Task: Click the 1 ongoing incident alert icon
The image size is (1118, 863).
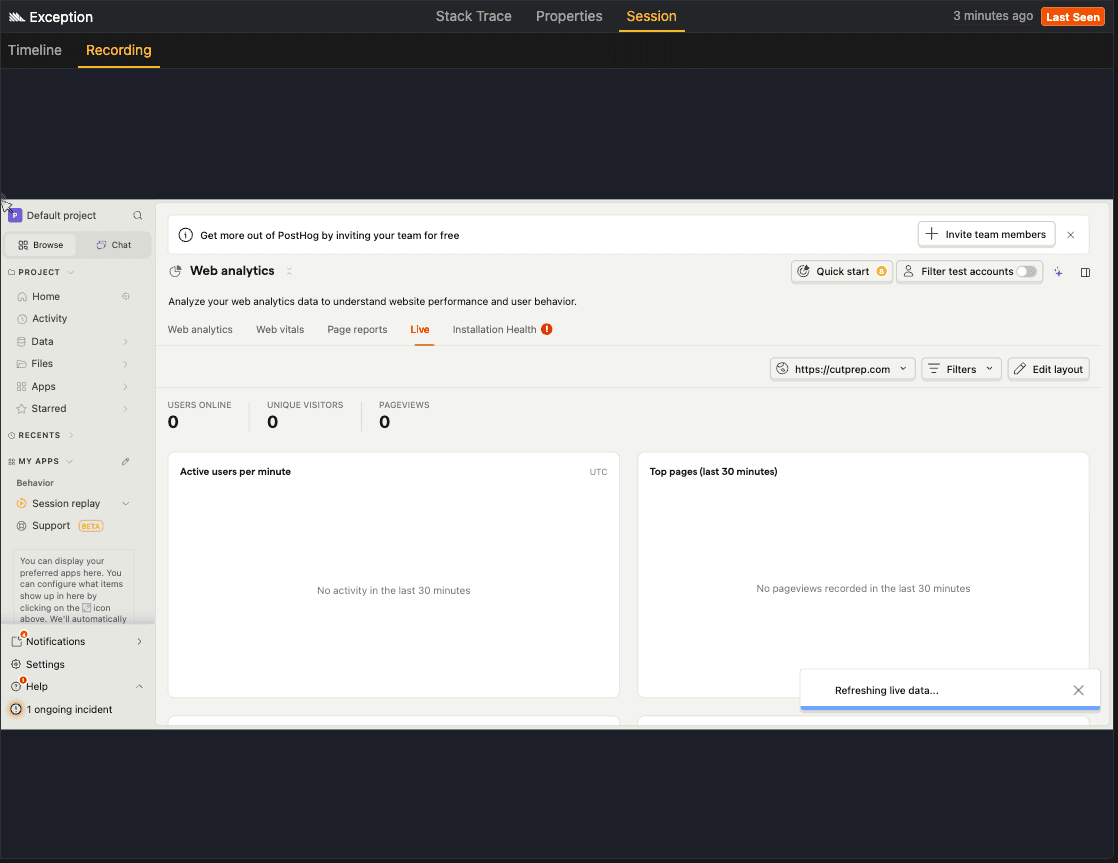Action: point(16,709)
